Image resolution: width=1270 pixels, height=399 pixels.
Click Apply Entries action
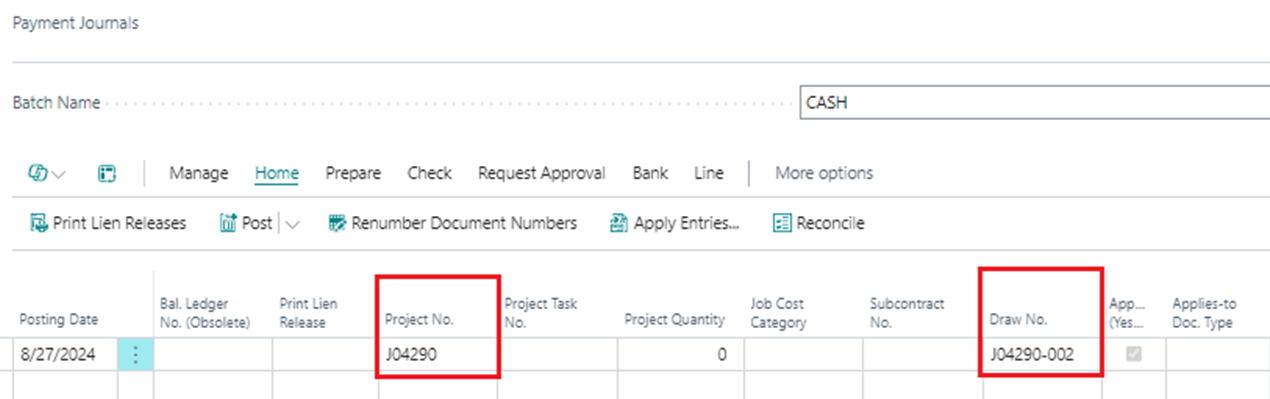click(674, 223)
